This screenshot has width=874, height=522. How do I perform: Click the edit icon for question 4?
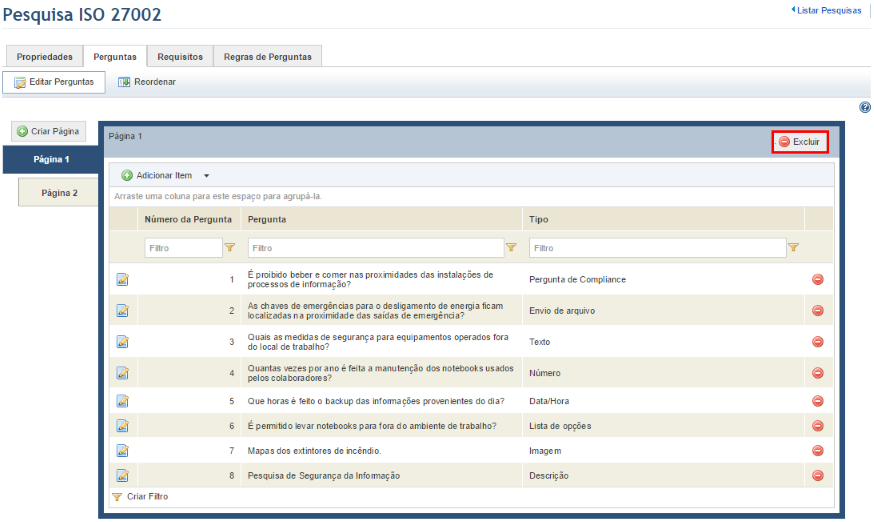tap(123, 373)
